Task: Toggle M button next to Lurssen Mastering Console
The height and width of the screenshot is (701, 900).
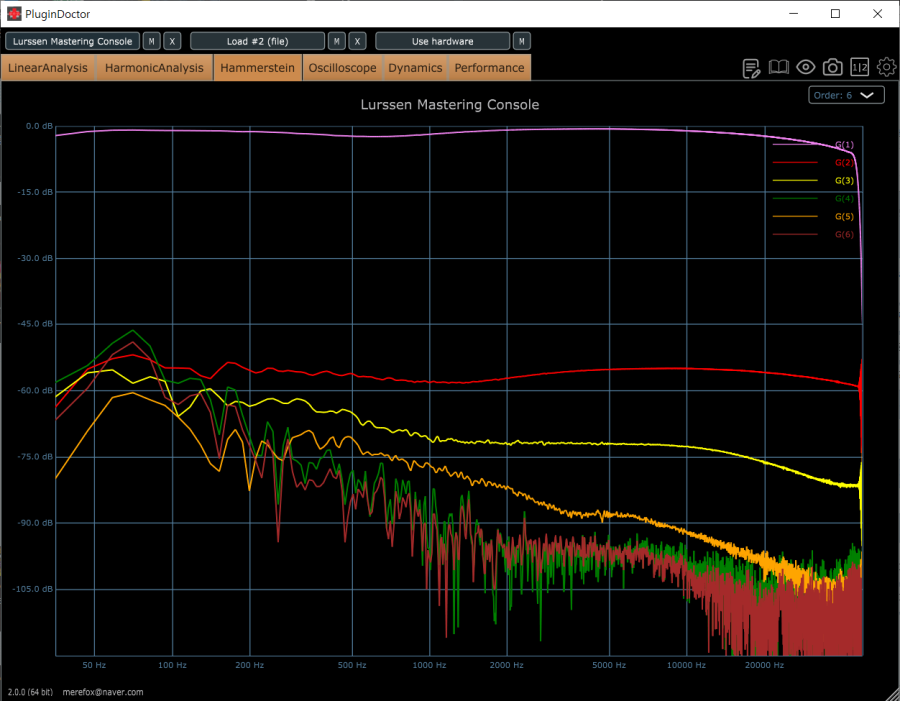Action: click(152, 41)
